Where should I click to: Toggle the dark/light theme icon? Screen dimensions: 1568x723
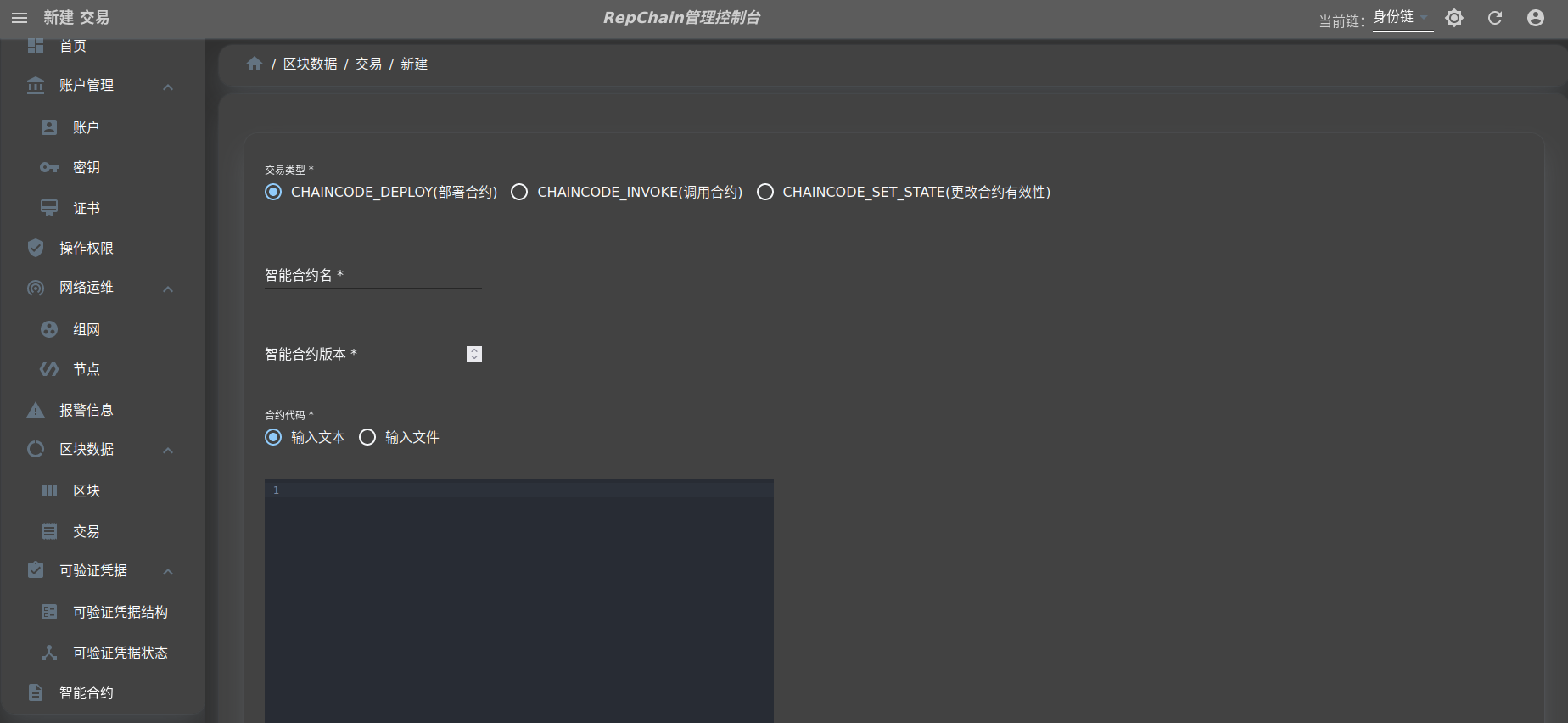[1454, 18]
